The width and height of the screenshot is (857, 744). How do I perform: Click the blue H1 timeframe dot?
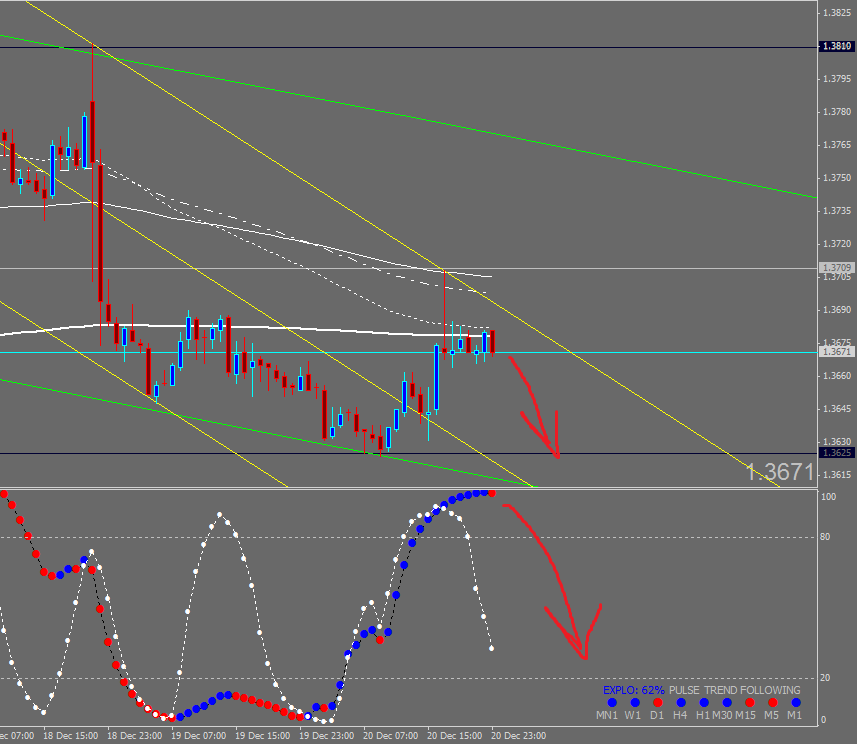pos(704,702)
